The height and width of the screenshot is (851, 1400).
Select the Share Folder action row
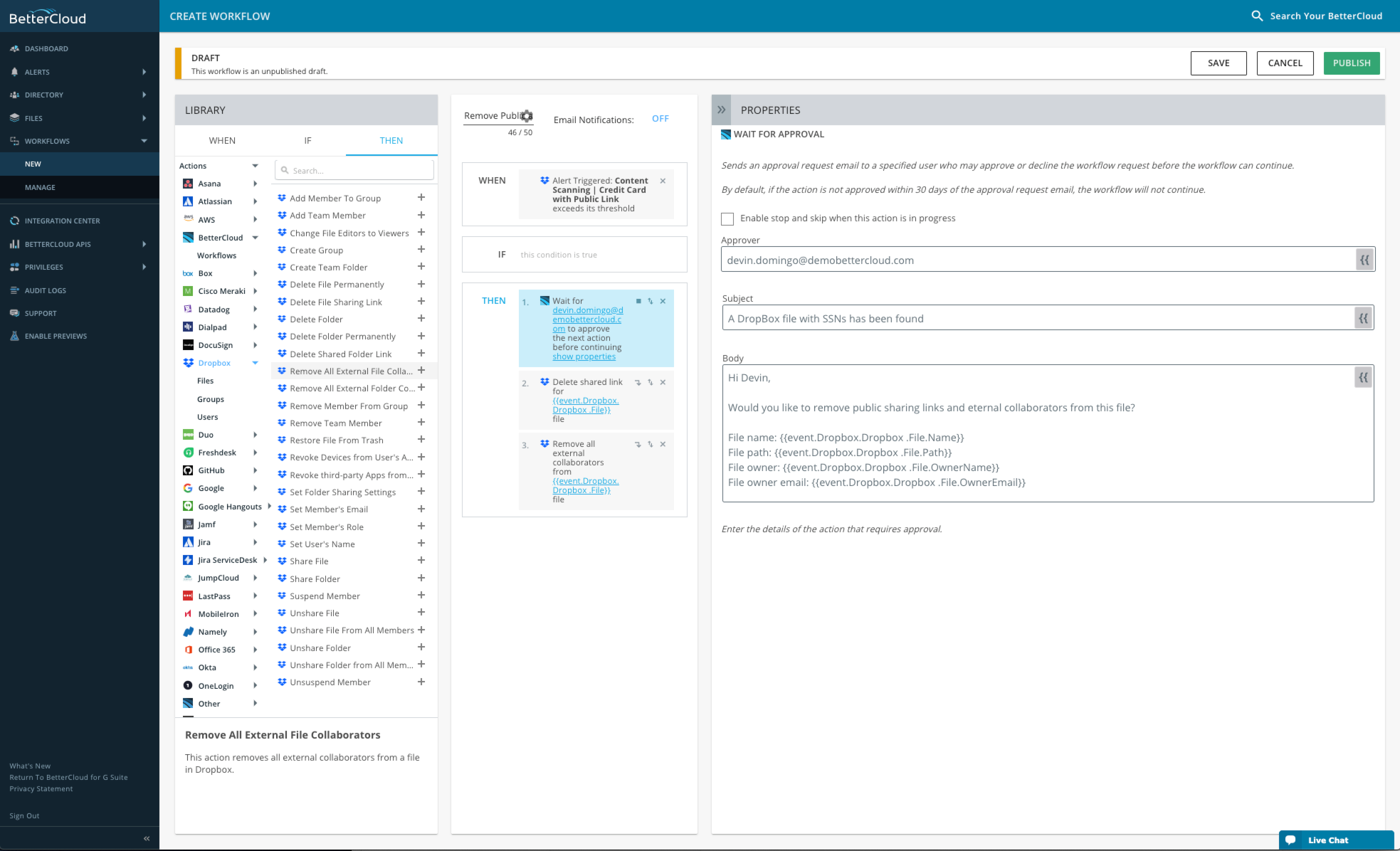(x=353, y=578)
